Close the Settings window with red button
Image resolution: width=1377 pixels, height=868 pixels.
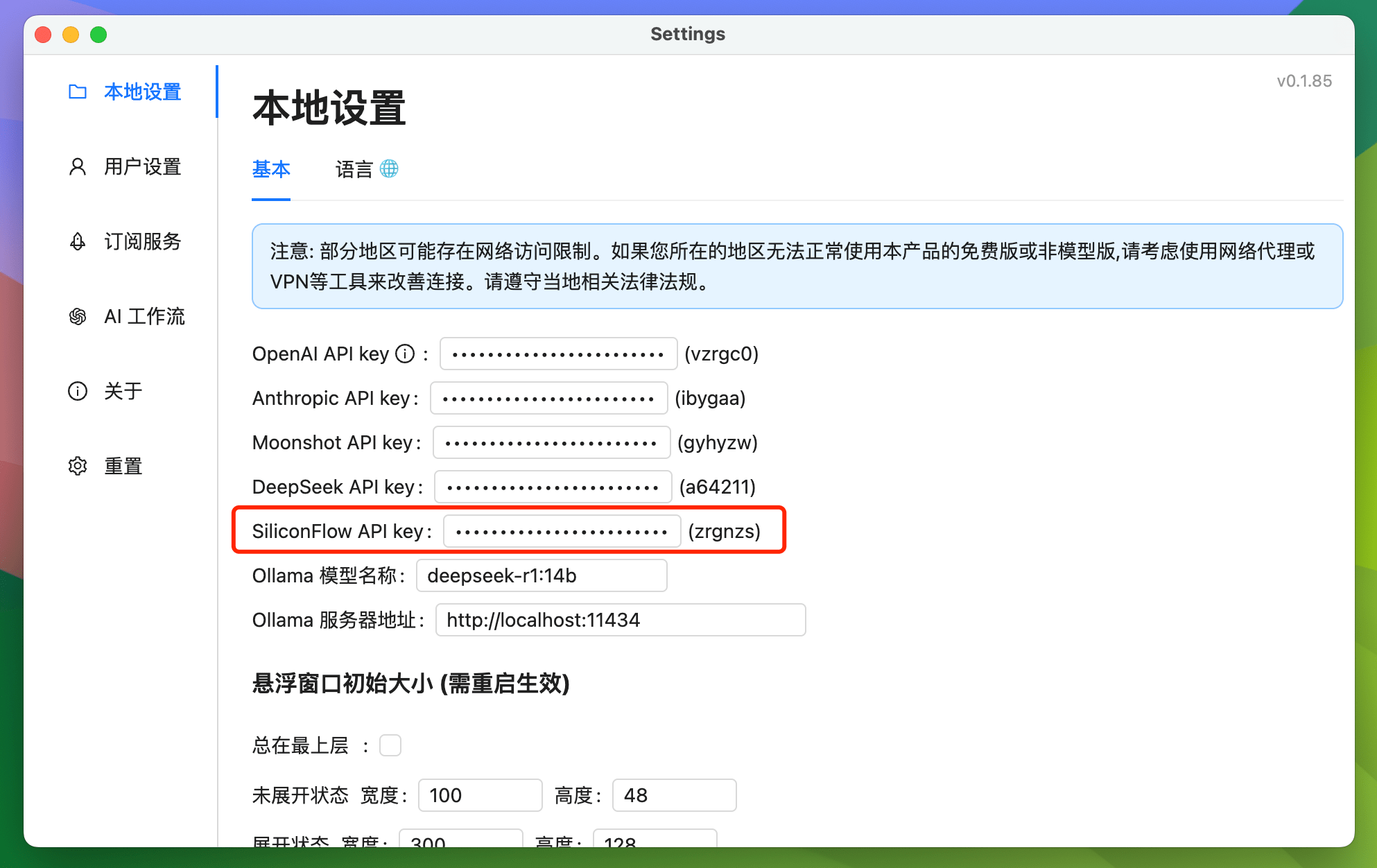(x=43, y=34)
